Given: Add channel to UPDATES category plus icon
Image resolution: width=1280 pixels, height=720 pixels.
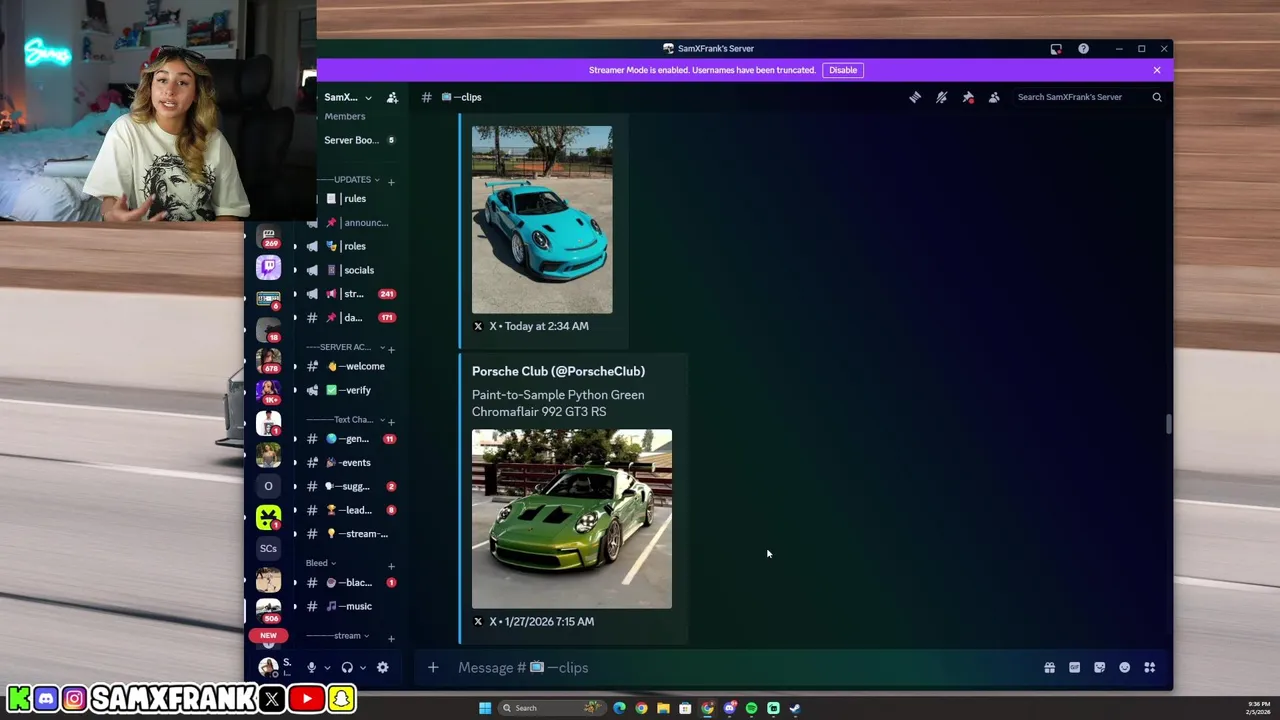Looking at the screenshot, I should [x=391, y=182].
